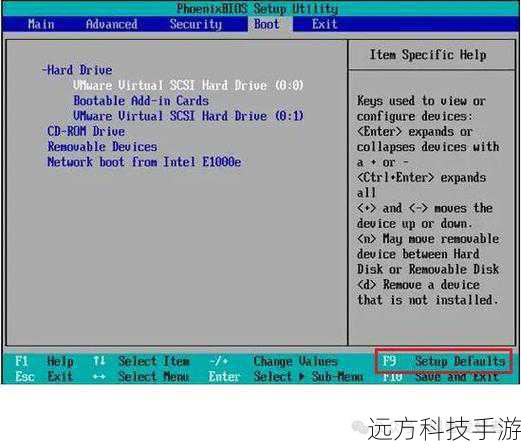Image resolution: width=521 pixels, height=448 pixels.
Task: Select the Boot tab
Action: coord(267,24)
